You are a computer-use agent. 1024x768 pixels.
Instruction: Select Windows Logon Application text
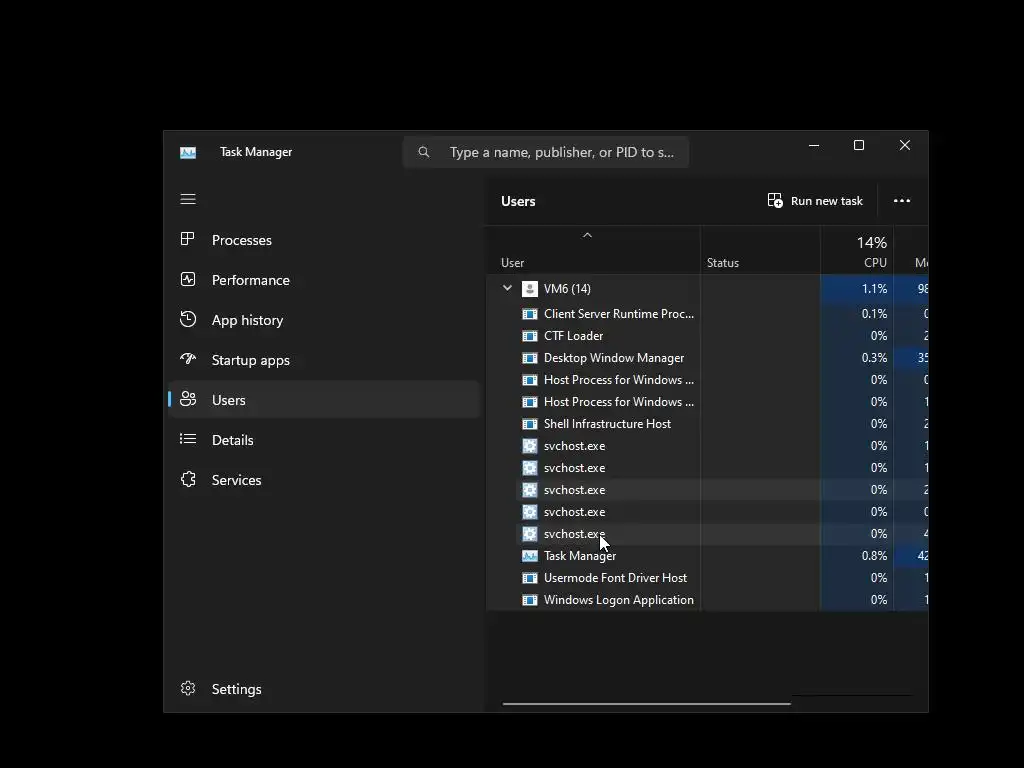point(618,600)
